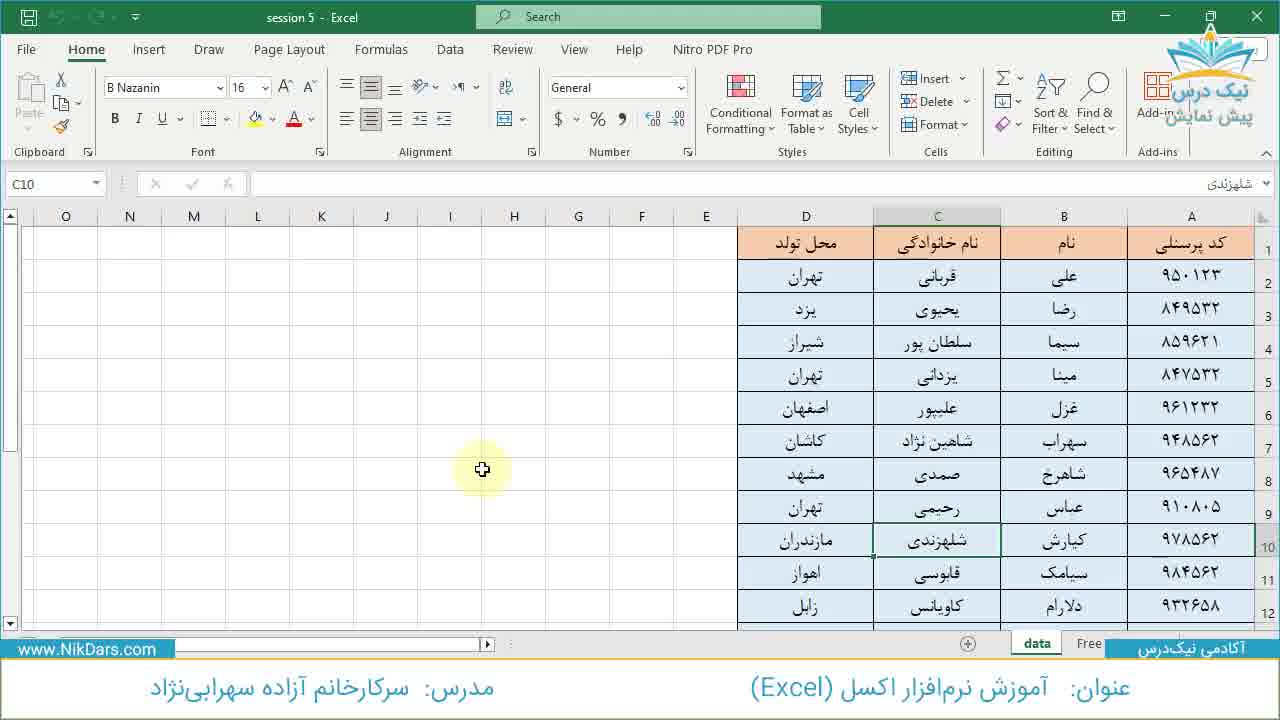Click the Name Box showing C10
1280x720 pixels.
pyautogui.click(x=48, y=184)
